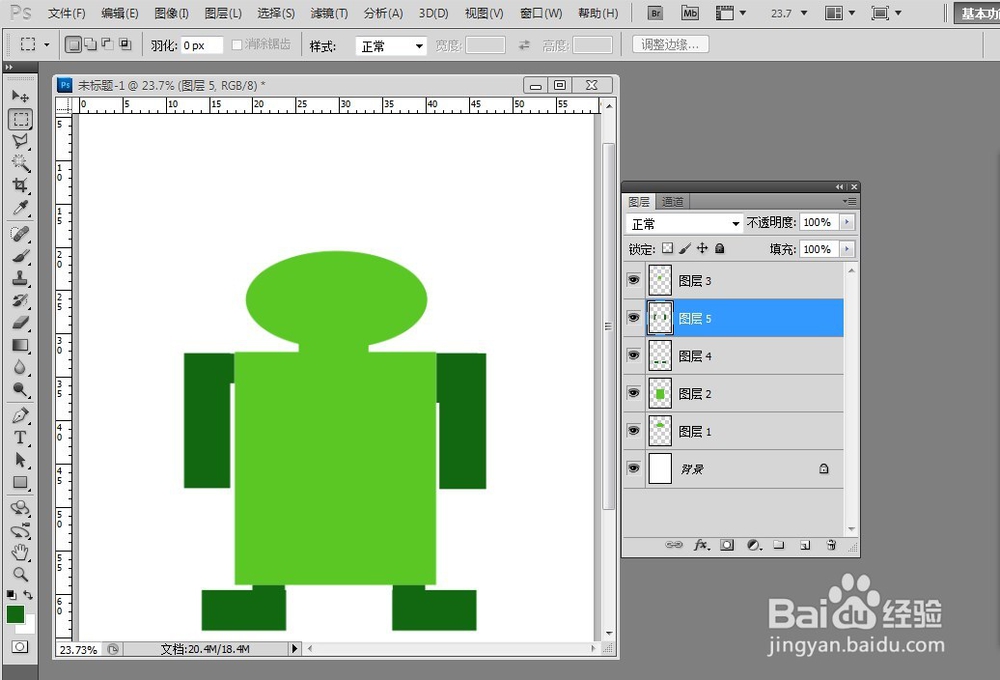Launch Mini Bridge from top bar
The image size is (1000, 680).
point(689,13)
